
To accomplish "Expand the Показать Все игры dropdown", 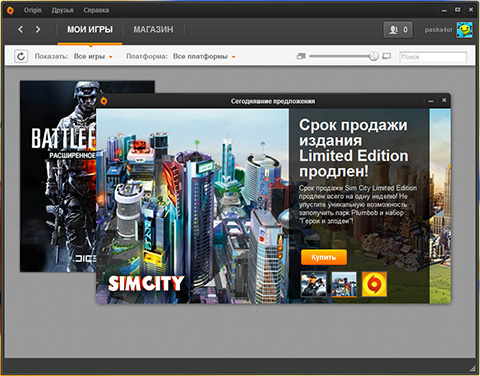I will (x=93, y=56).
